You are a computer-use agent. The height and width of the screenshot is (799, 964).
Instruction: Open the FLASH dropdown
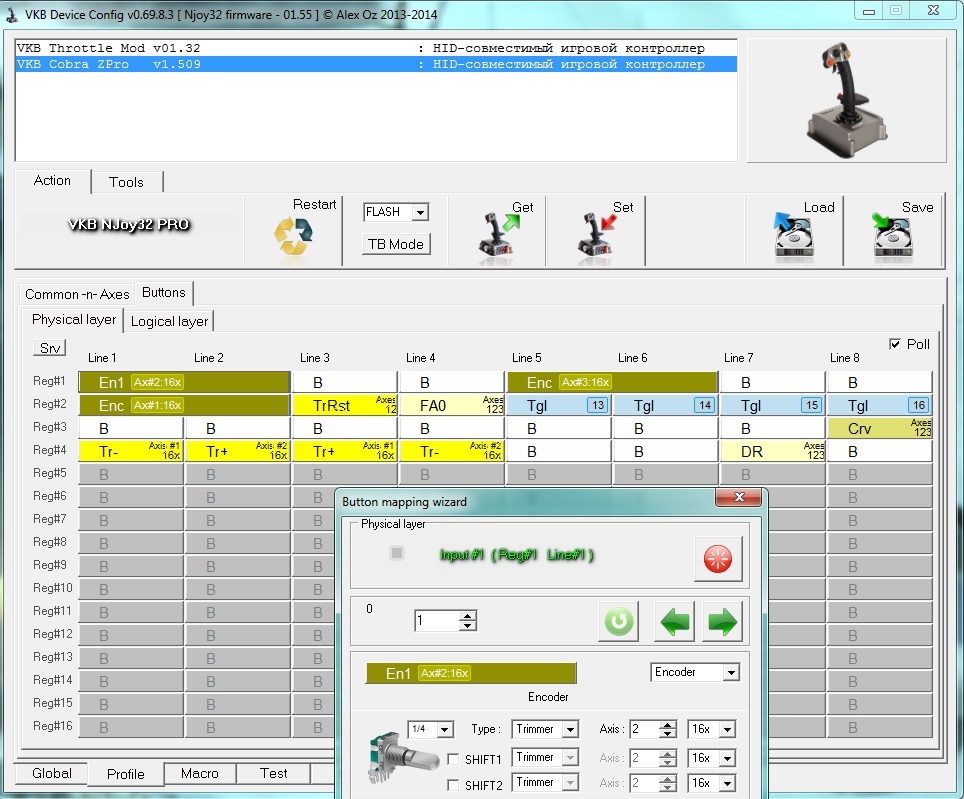coord(420,212)
